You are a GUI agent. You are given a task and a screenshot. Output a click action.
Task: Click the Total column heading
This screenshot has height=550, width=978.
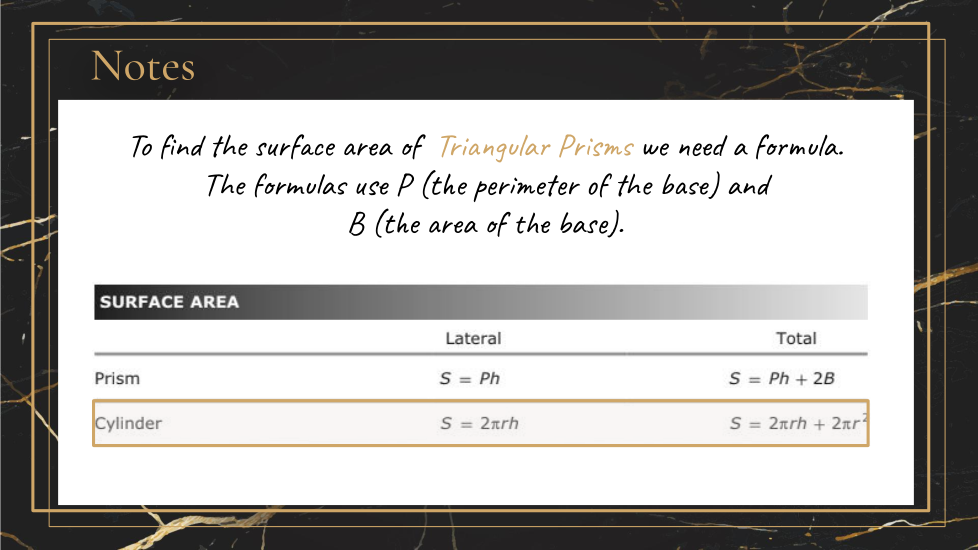796,339
